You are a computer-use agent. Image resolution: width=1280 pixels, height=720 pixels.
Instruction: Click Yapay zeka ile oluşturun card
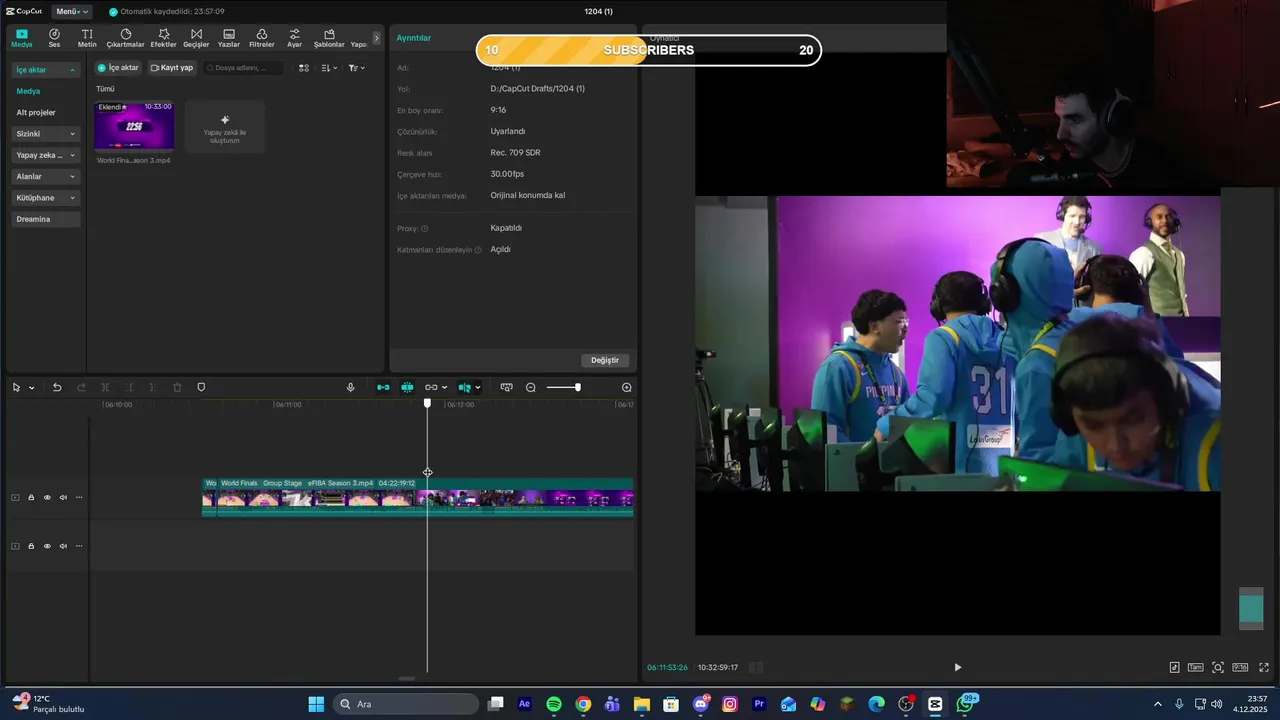point(225,127)
